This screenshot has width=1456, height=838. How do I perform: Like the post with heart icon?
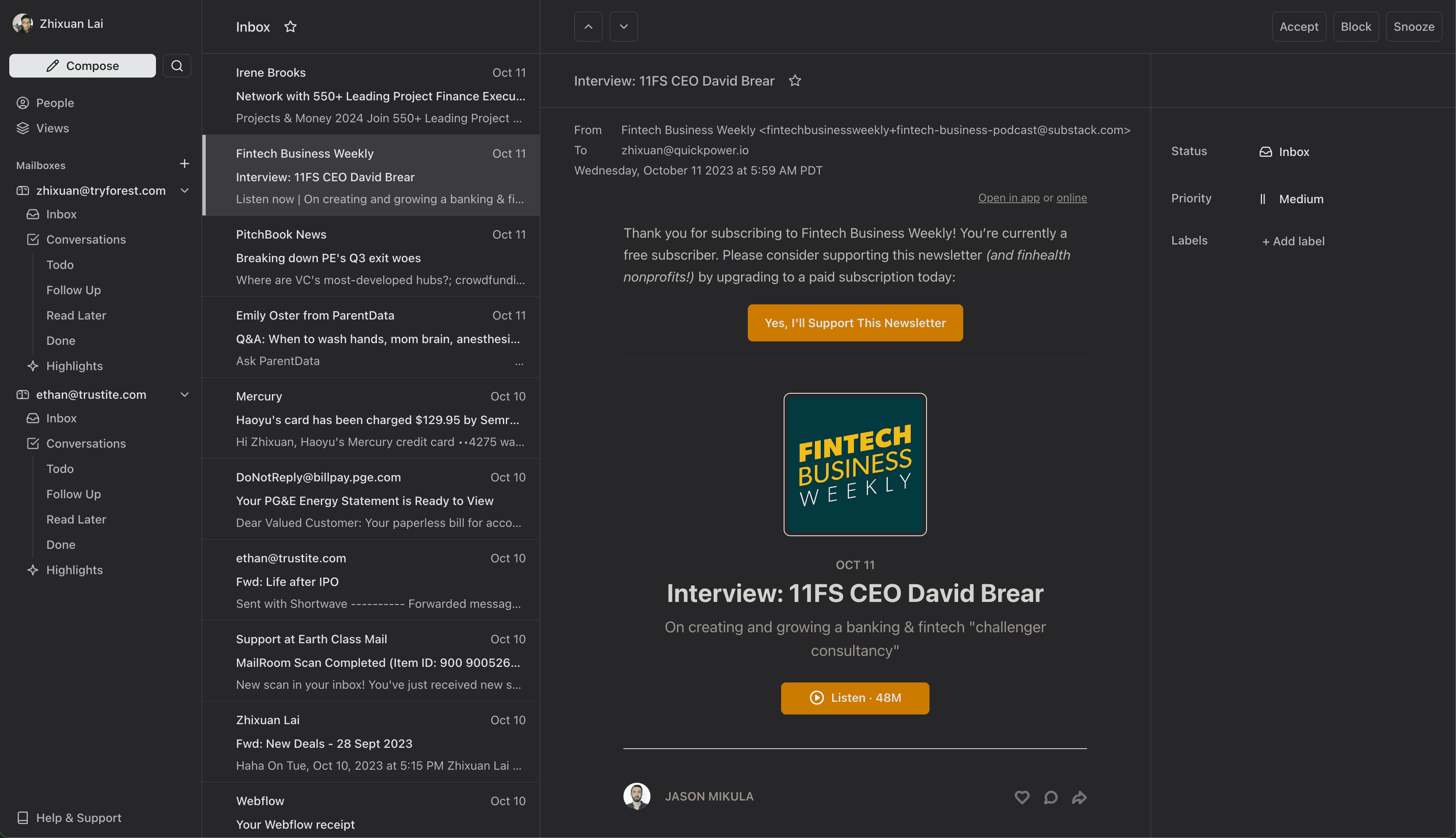tap(1021, 797)
